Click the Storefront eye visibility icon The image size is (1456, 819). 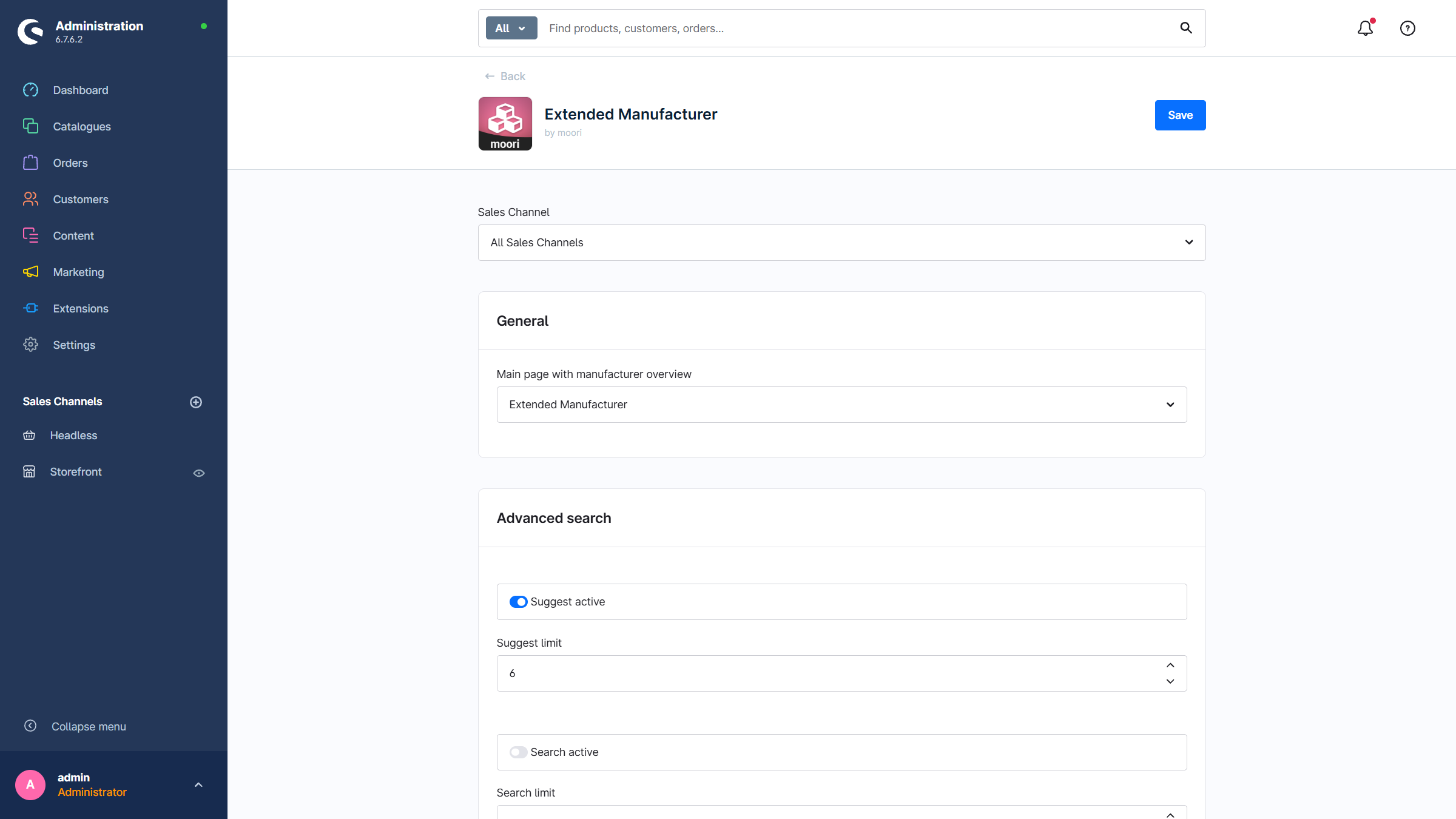tap(198, 473)
